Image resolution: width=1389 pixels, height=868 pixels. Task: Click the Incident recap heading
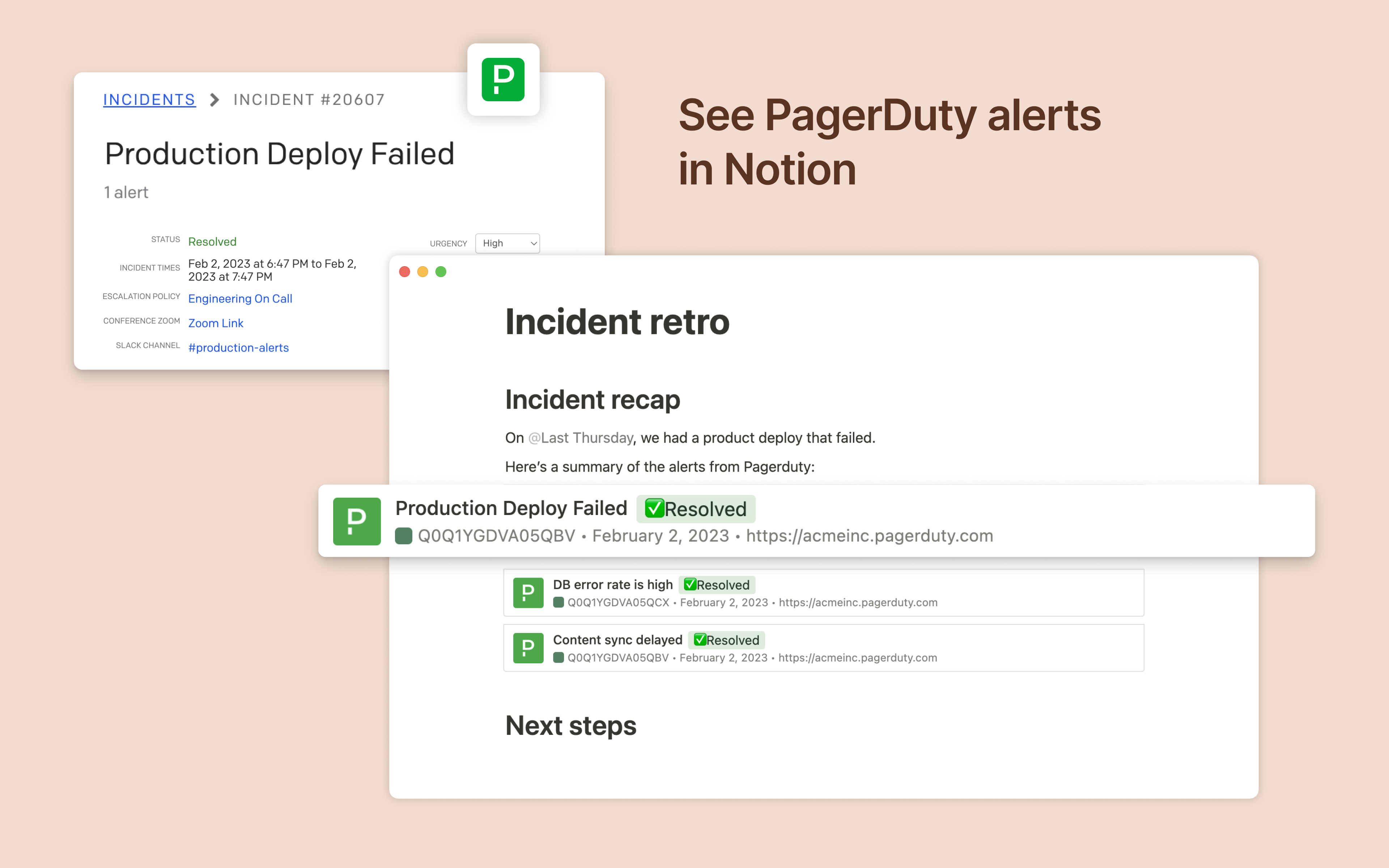pos(592,400)
